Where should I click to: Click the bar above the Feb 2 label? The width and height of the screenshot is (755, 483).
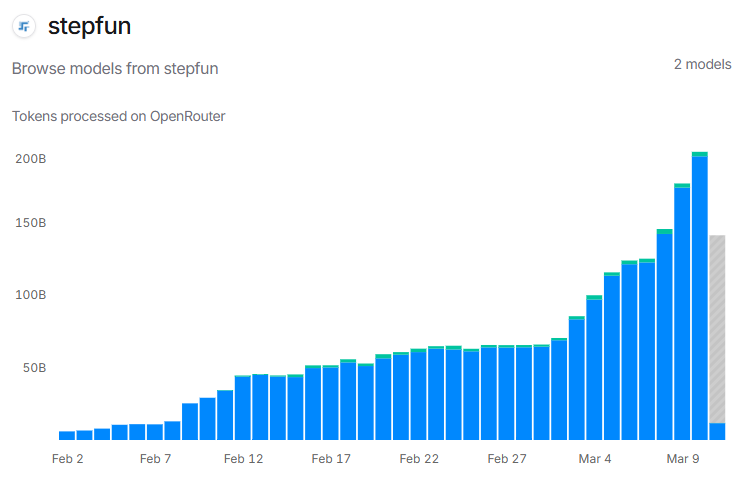67,435
